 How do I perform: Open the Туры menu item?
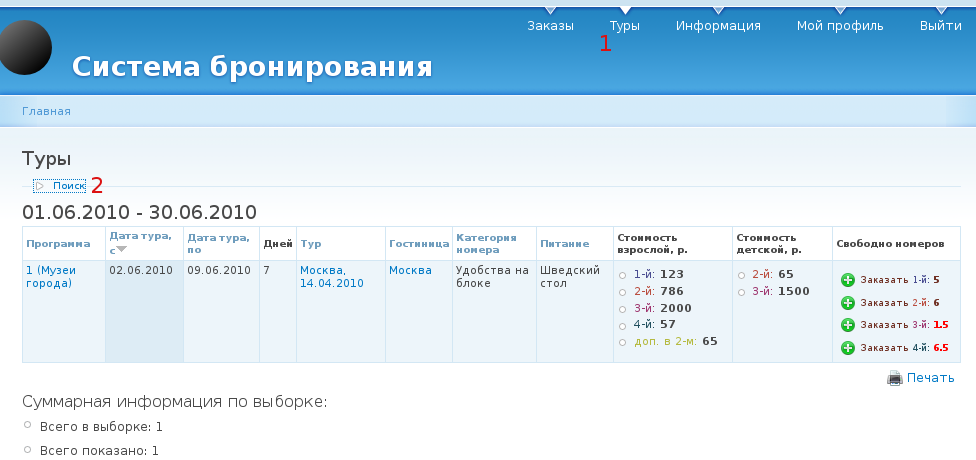[x=624, y=26]
